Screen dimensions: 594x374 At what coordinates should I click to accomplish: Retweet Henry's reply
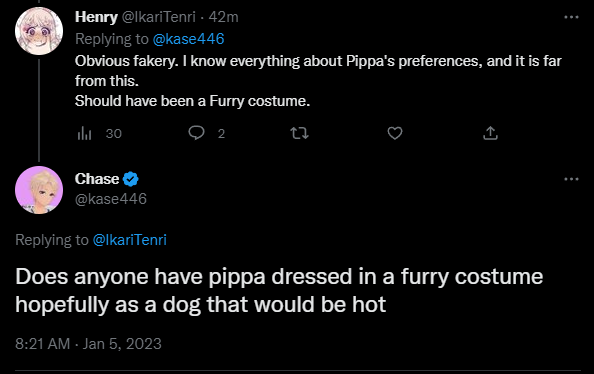(x=299, y=133)
